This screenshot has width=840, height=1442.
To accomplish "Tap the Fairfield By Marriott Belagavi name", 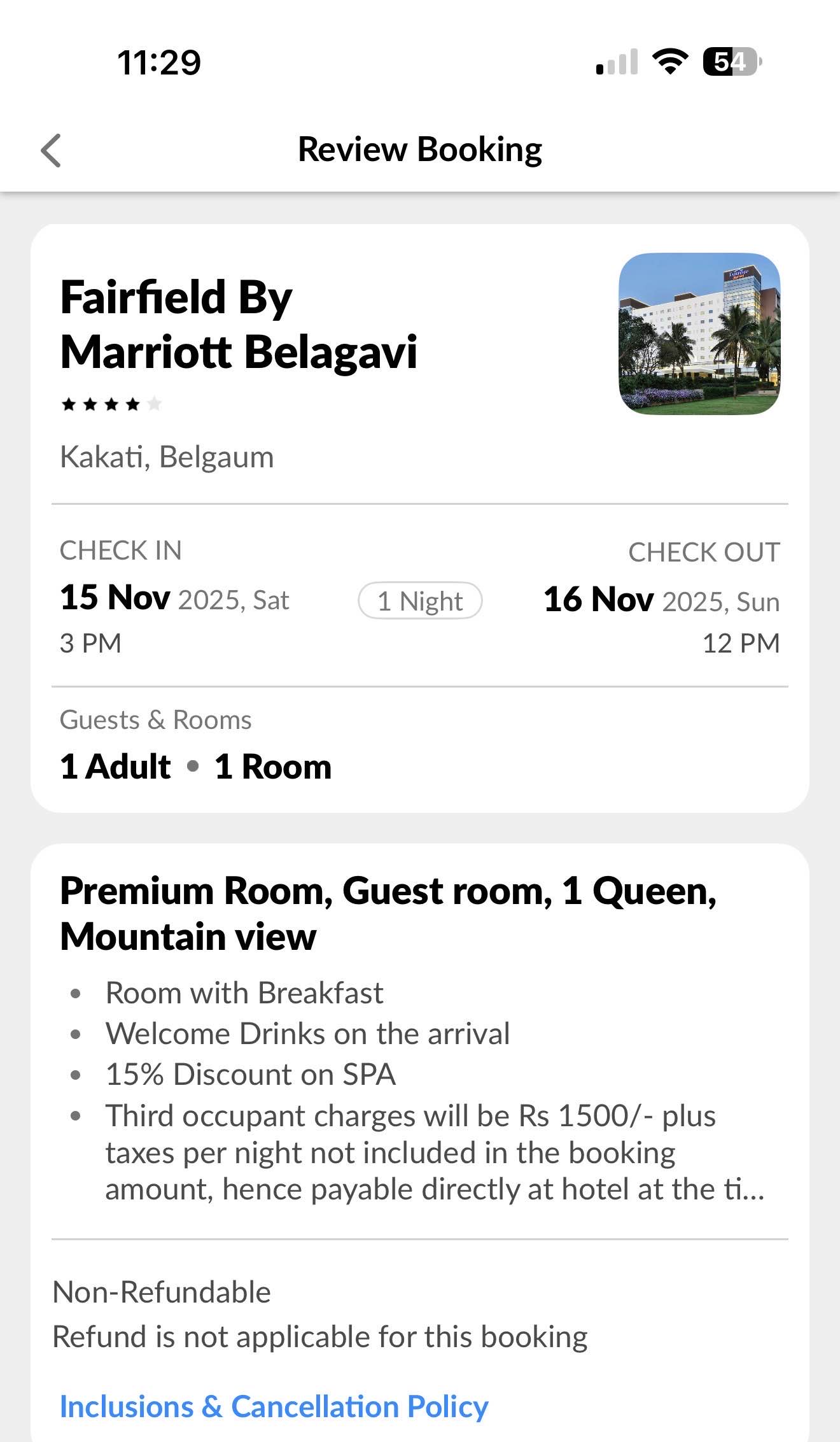I will (239, 325).
